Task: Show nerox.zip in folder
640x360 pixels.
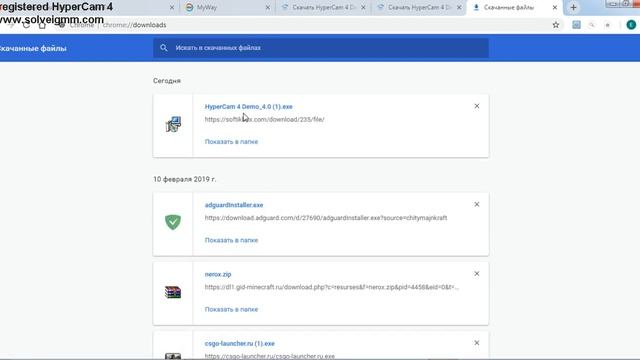Action: pos(231,309)
